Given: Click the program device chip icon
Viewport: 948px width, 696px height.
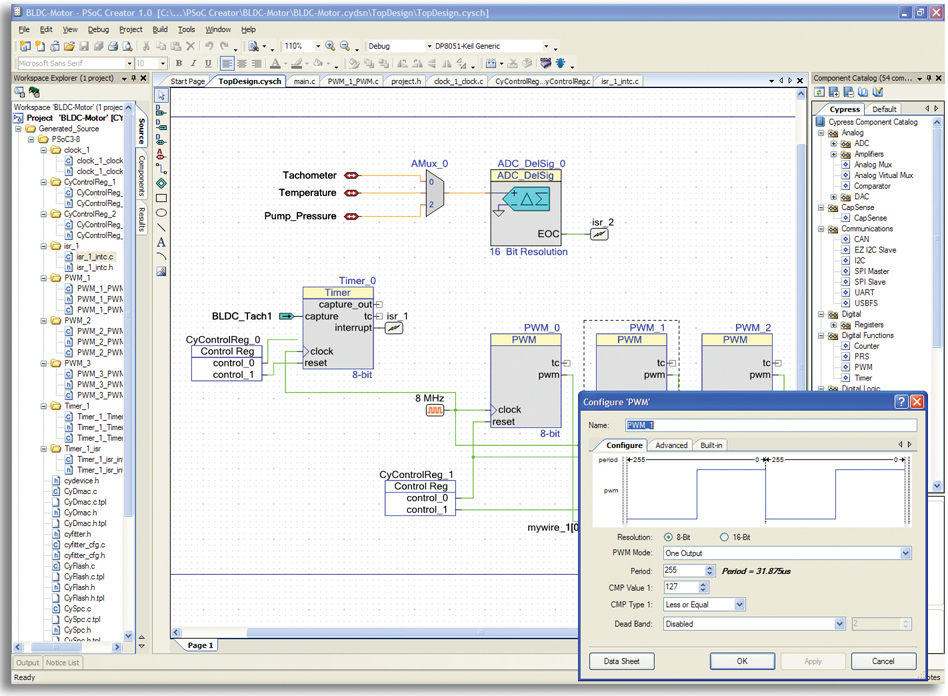Looking at the screenshot, I should tap(545, 63).
